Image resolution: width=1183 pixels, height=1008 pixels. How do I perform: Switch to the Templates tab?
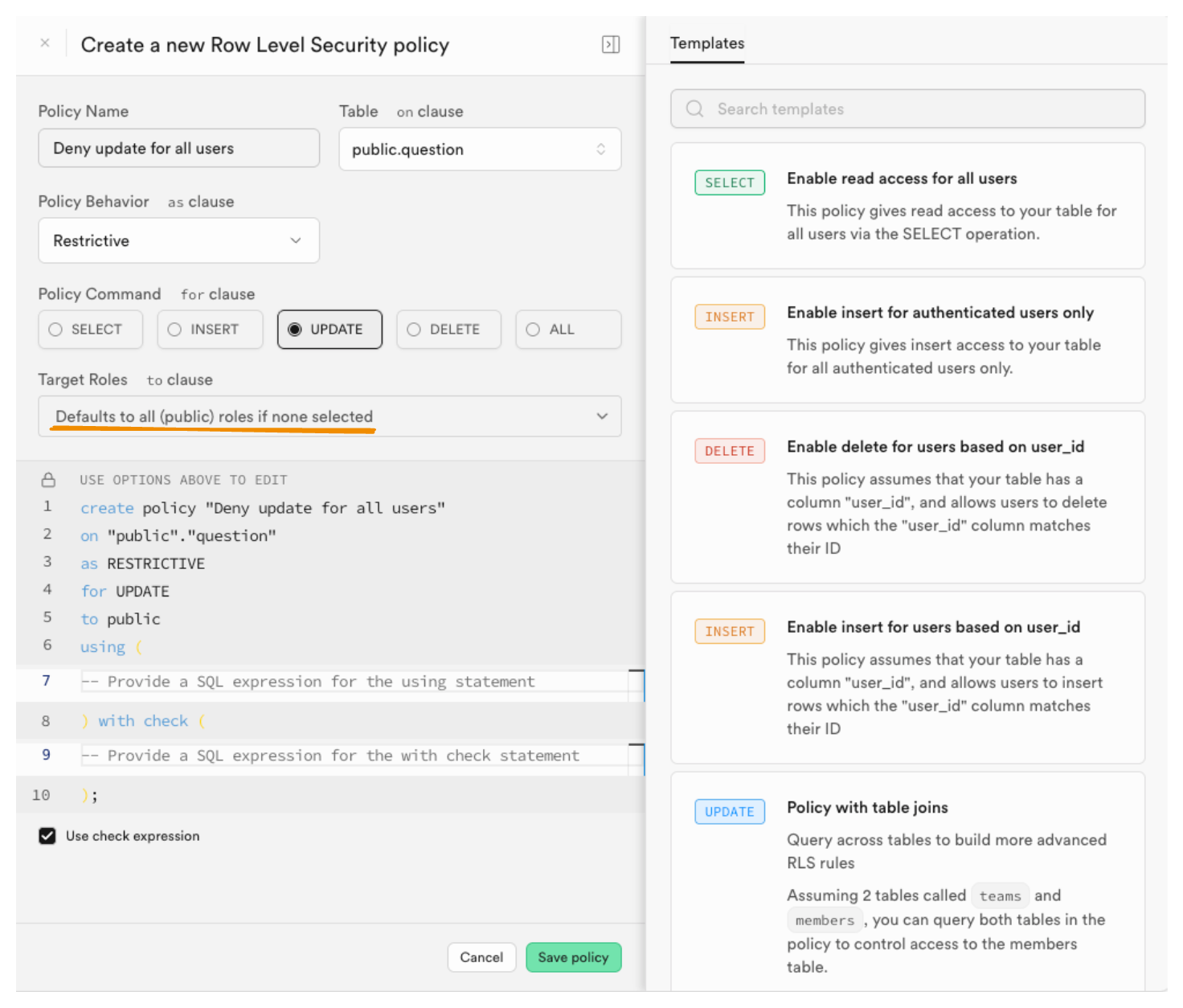[706, 43]
